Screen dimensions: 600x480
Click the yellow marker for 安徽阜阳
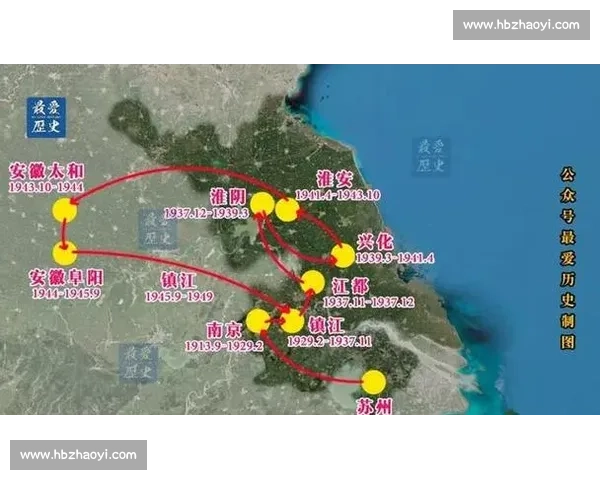pos(65,253)
